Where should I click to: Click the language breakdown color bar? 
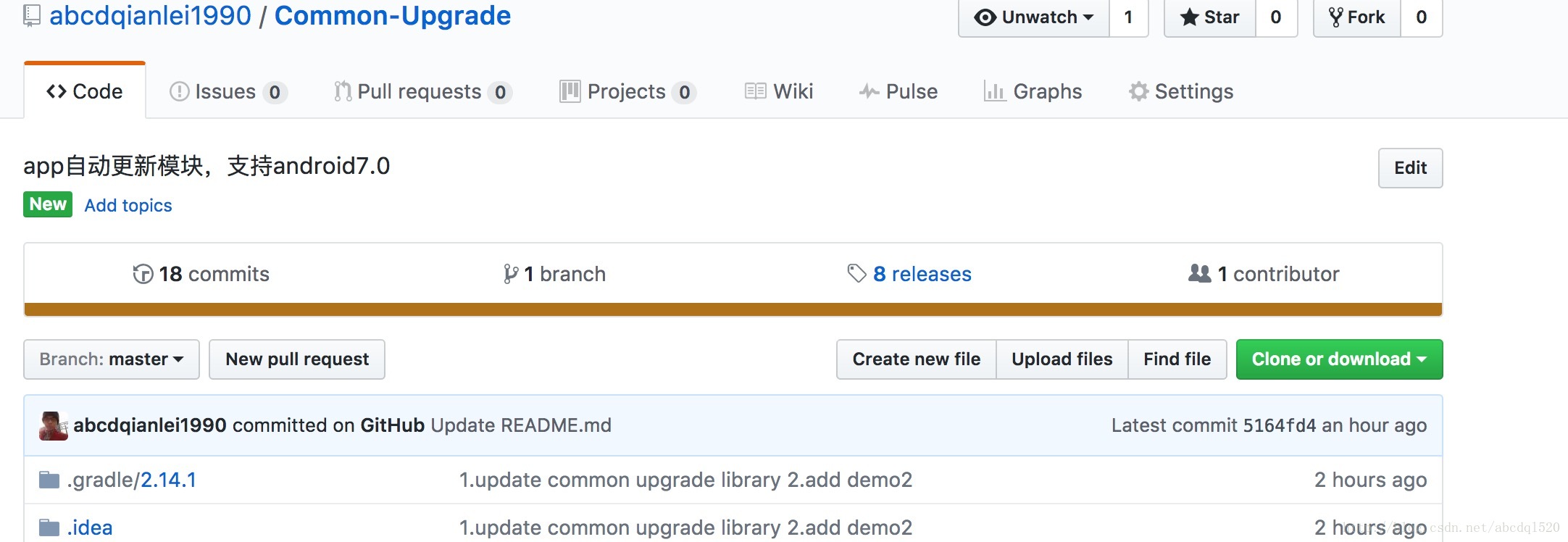pyautogui.click(x=733, y=309)
